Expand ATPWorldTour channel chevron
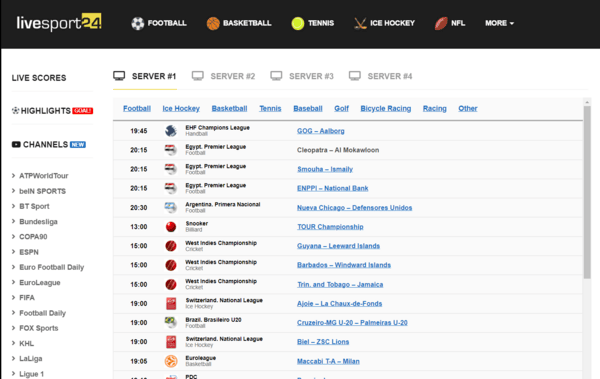 pyautogui.click(x=13, y=175)
